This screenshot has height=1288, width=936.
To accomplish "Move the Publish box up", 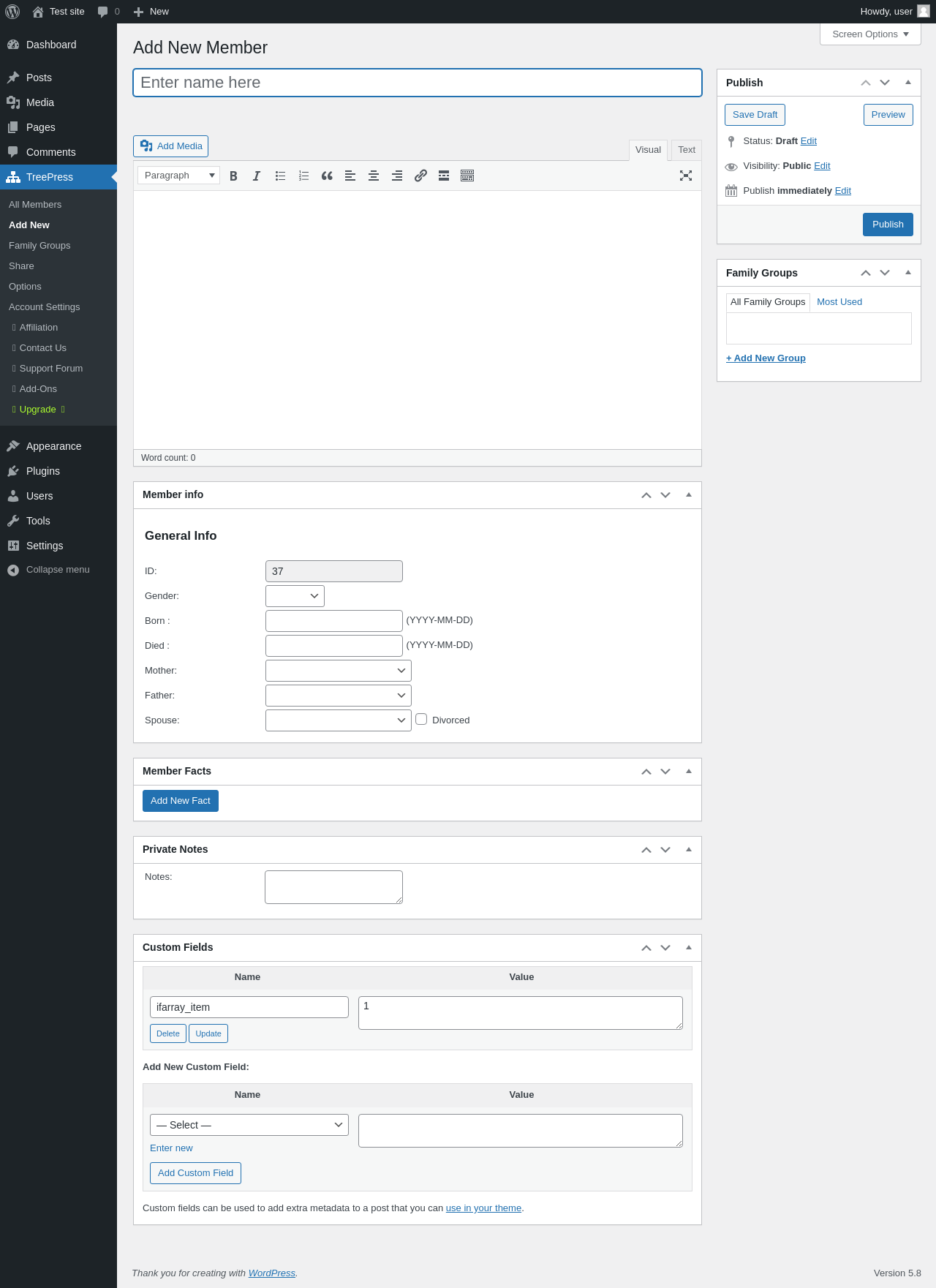I will (866, 83).
